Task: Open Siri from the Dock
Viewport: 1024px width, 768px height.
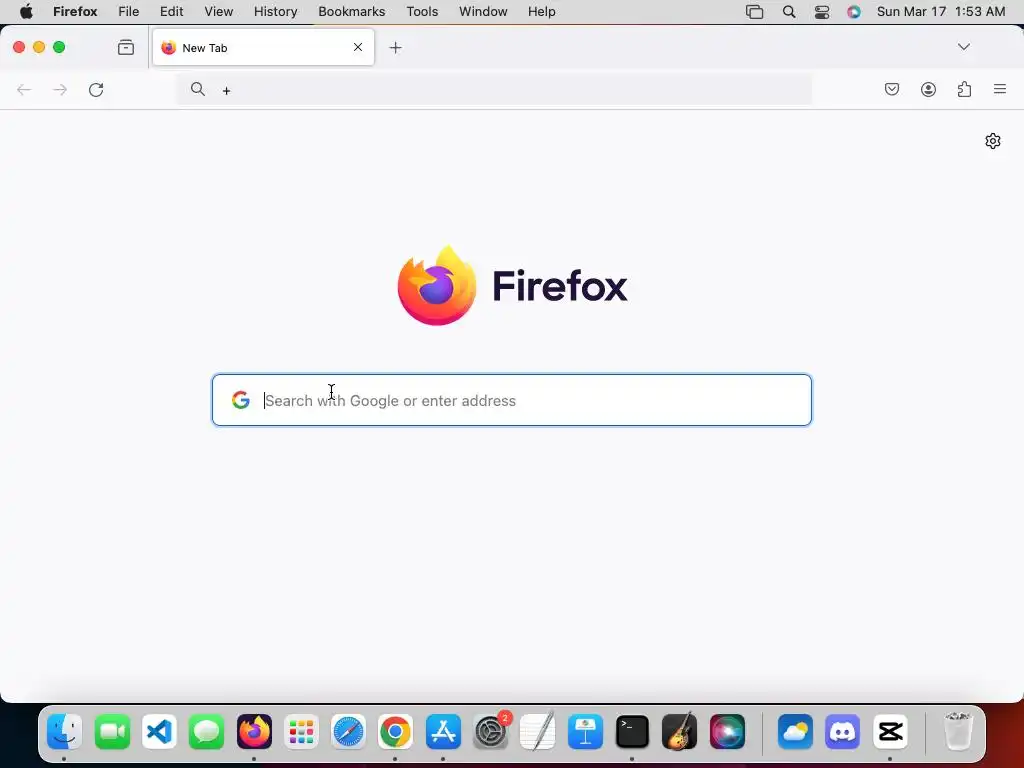Action: coord(727,731)
